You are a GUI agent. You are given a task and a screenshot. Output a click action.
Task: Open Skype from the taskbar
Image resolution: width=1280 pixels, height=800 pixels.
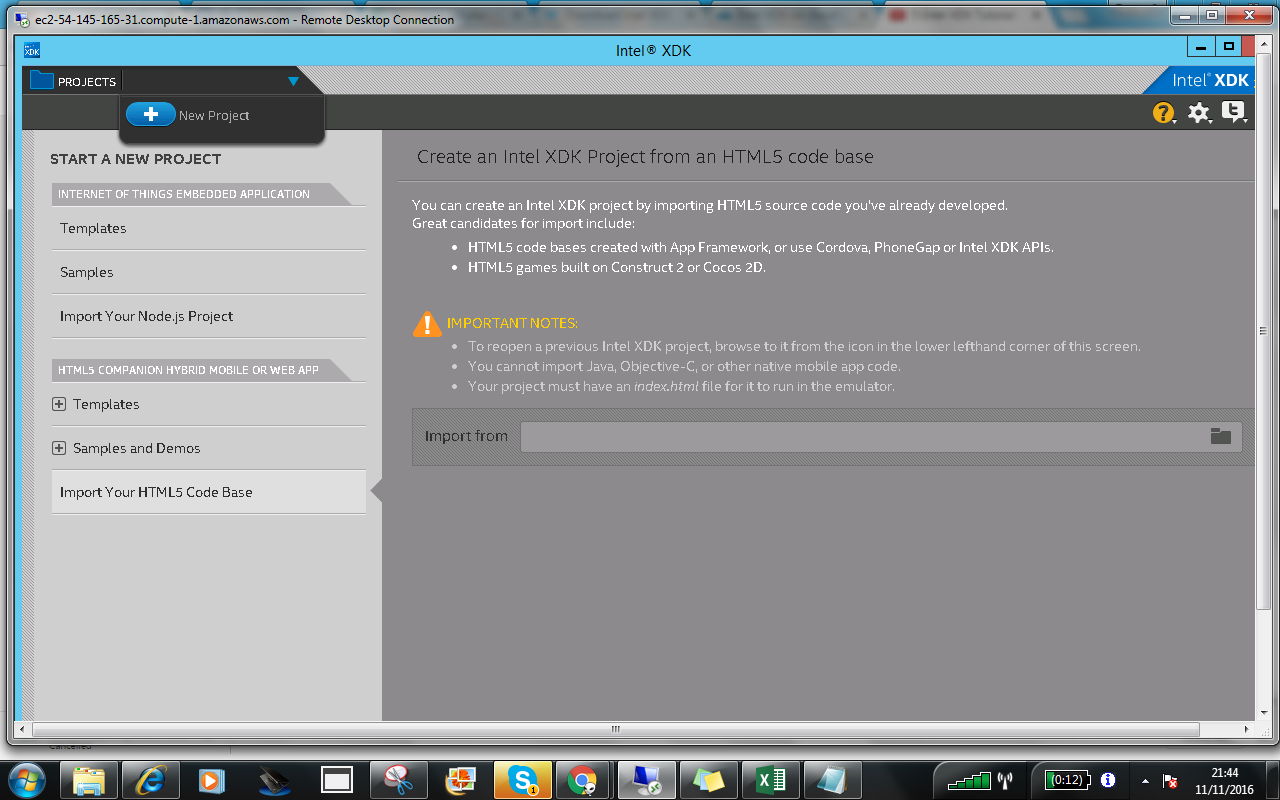tap(523, 779)
